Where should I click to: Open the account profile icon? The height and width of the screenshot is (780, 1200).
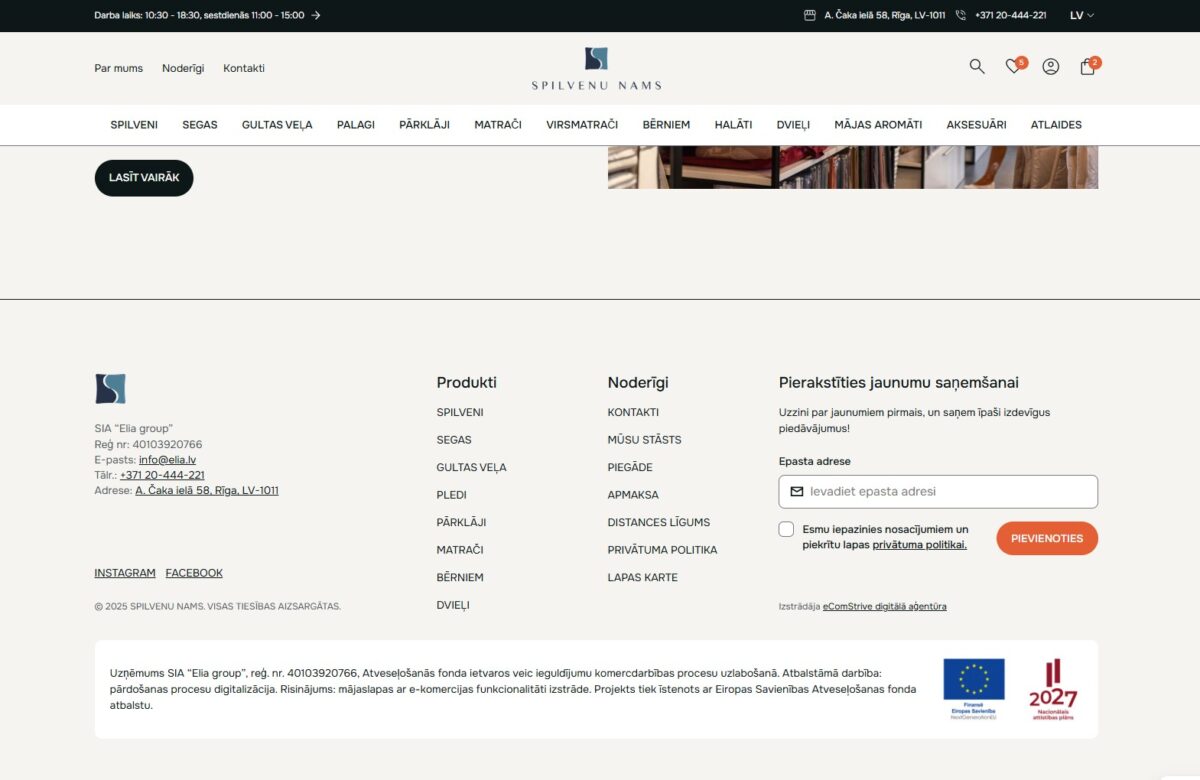click(x=1050, y=67)
